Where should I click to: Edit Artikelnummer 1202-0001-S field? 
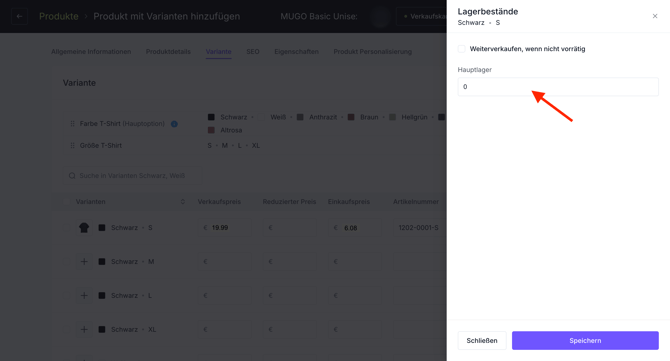pyautogui.click(x=420, y=228)
